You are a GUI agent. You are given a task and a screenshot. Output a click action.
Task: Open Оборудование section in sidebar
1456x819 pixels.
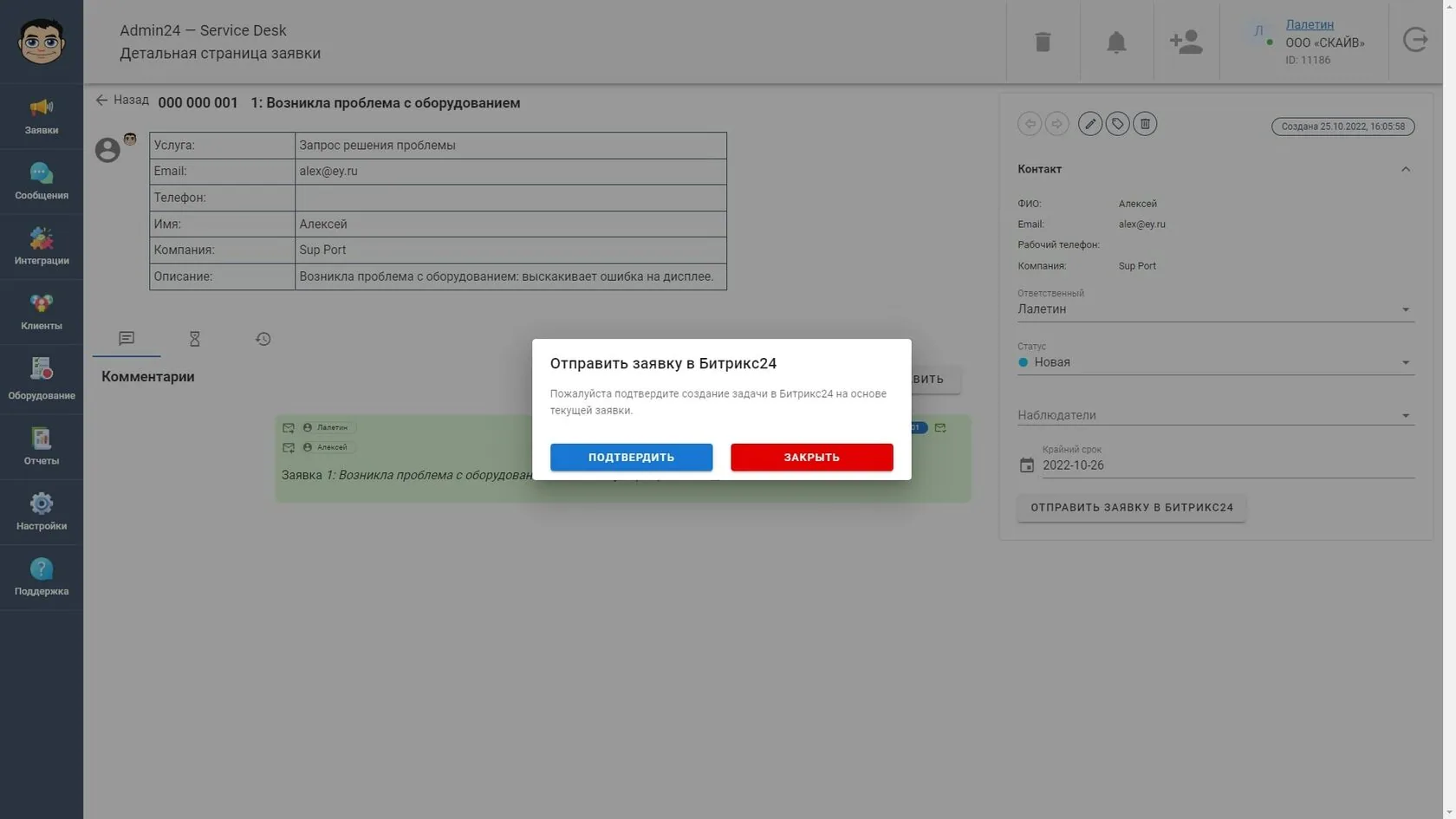point(42,379)
